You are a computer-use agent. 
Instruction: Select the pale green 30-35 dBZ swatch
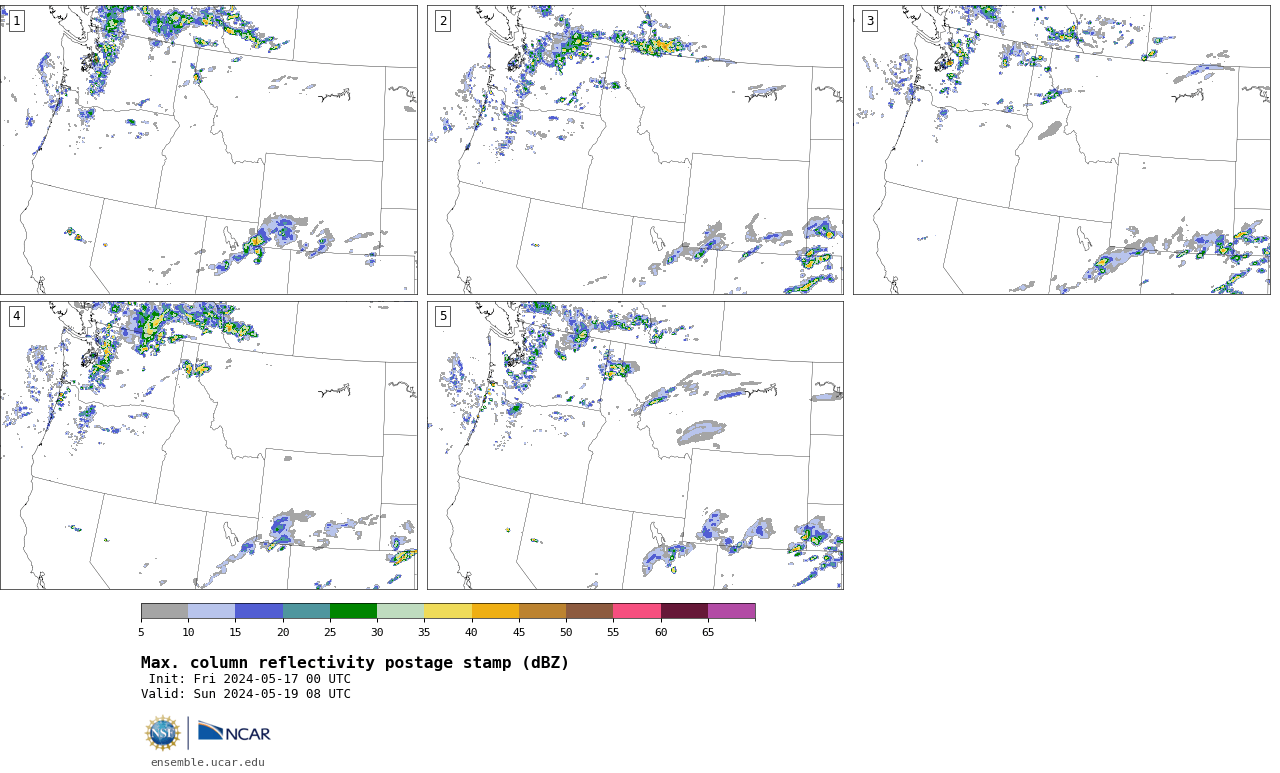[x=400, y=611]
